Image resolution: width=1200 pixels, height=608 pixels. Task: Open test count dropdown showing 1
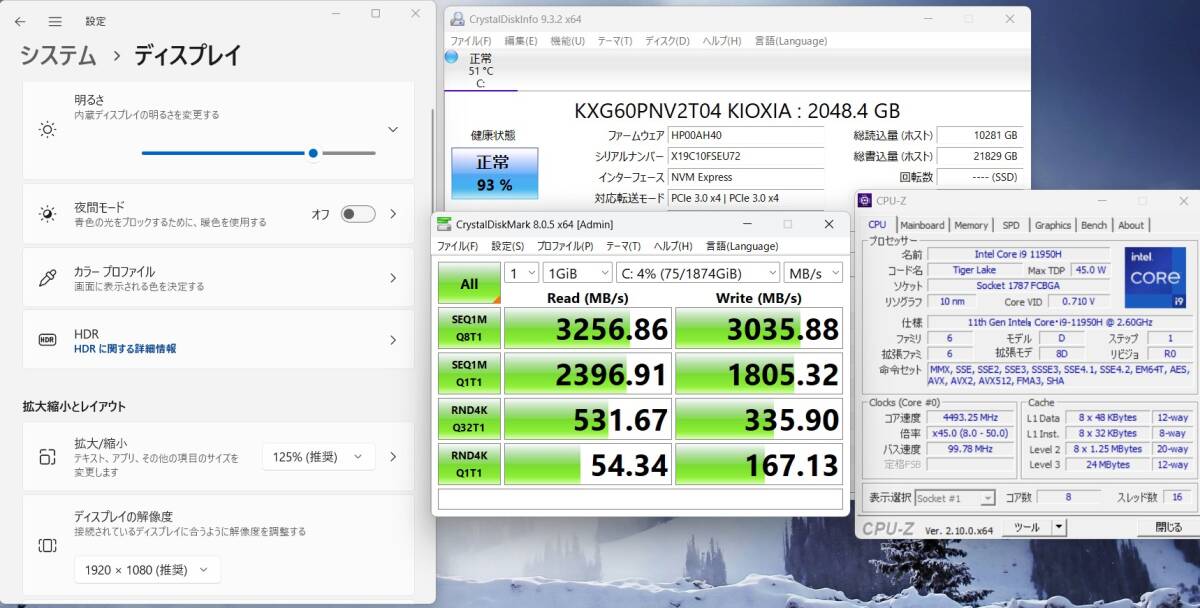click(x=521, y=272)
